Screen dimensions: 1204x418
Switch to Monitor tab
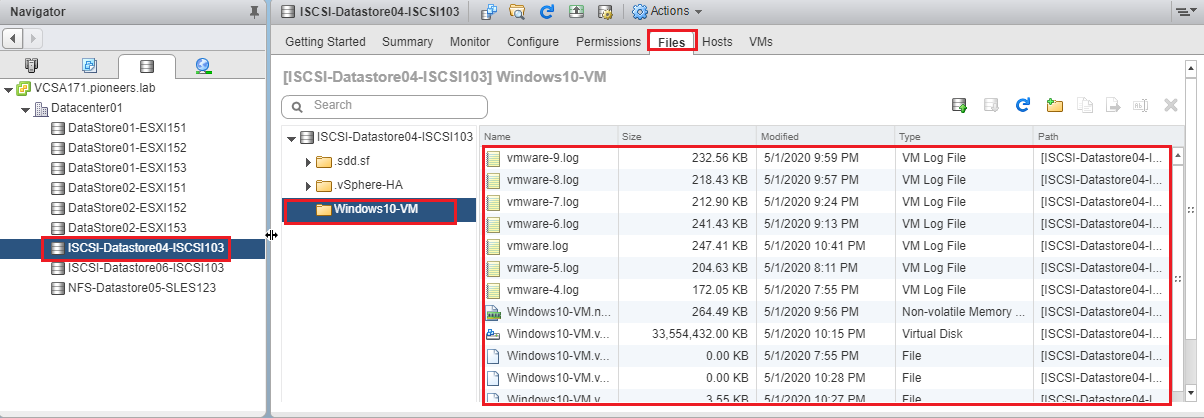(470, 42)
